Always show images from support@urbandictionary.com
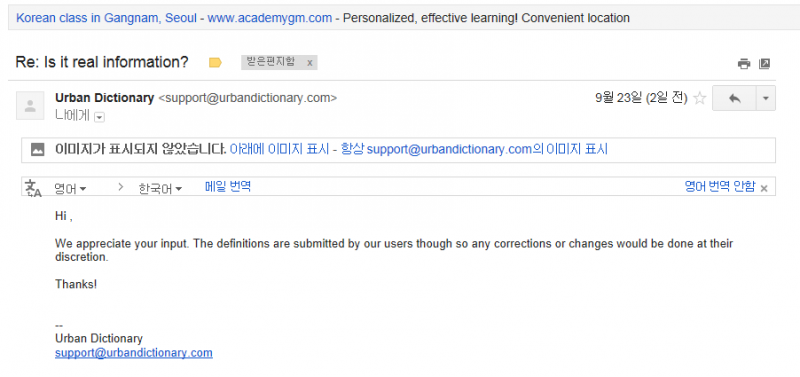The height and width of the screenshot is (377, 800). (x=473, y=150)
